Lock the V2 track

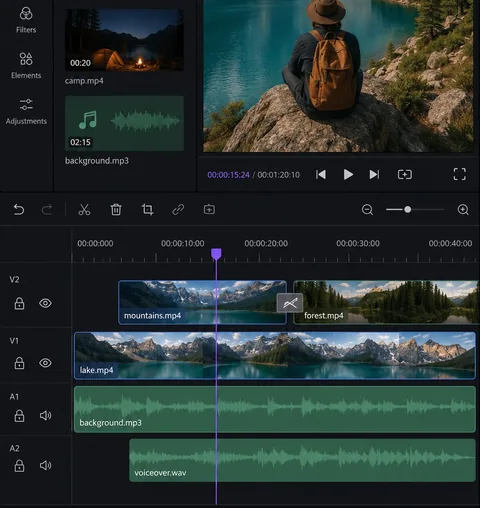pyautogui.click(x=19, y=303)
